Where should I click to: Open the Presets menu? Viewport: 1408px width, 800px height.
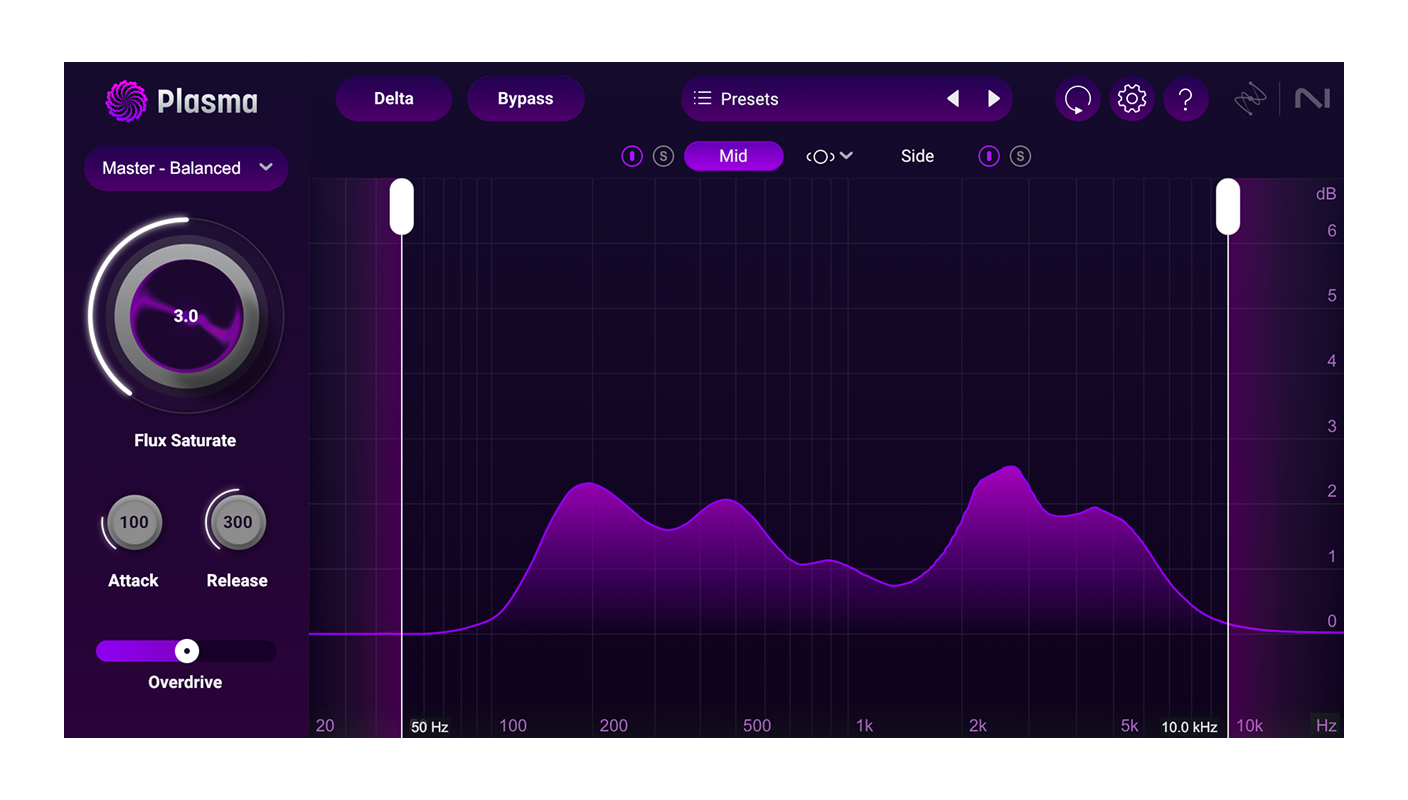coord(847,99)
